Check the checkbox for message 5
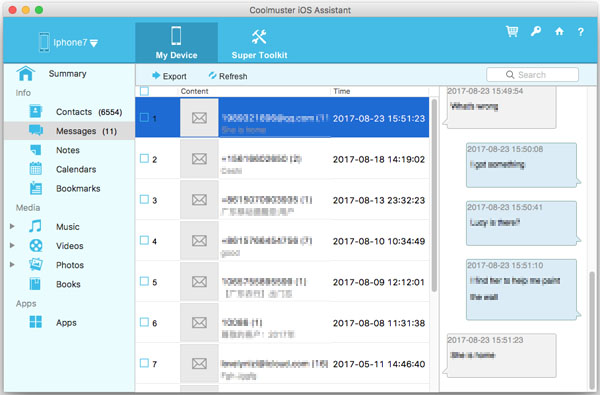Viewport: 600px width, 395px height. 144,281
